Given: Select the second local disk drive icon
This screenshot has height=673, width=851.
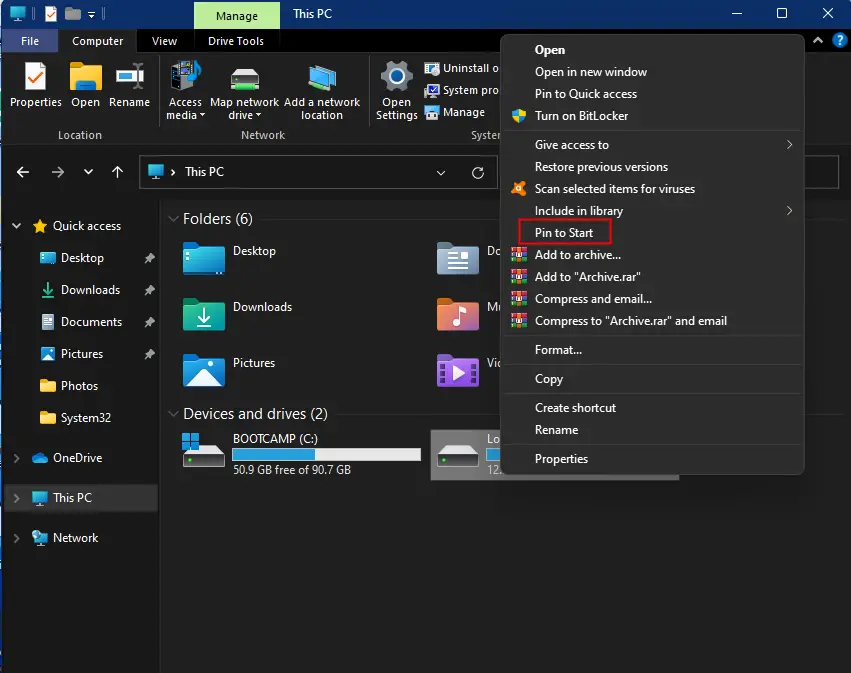Looking at the screenshot, I should 458,455.
